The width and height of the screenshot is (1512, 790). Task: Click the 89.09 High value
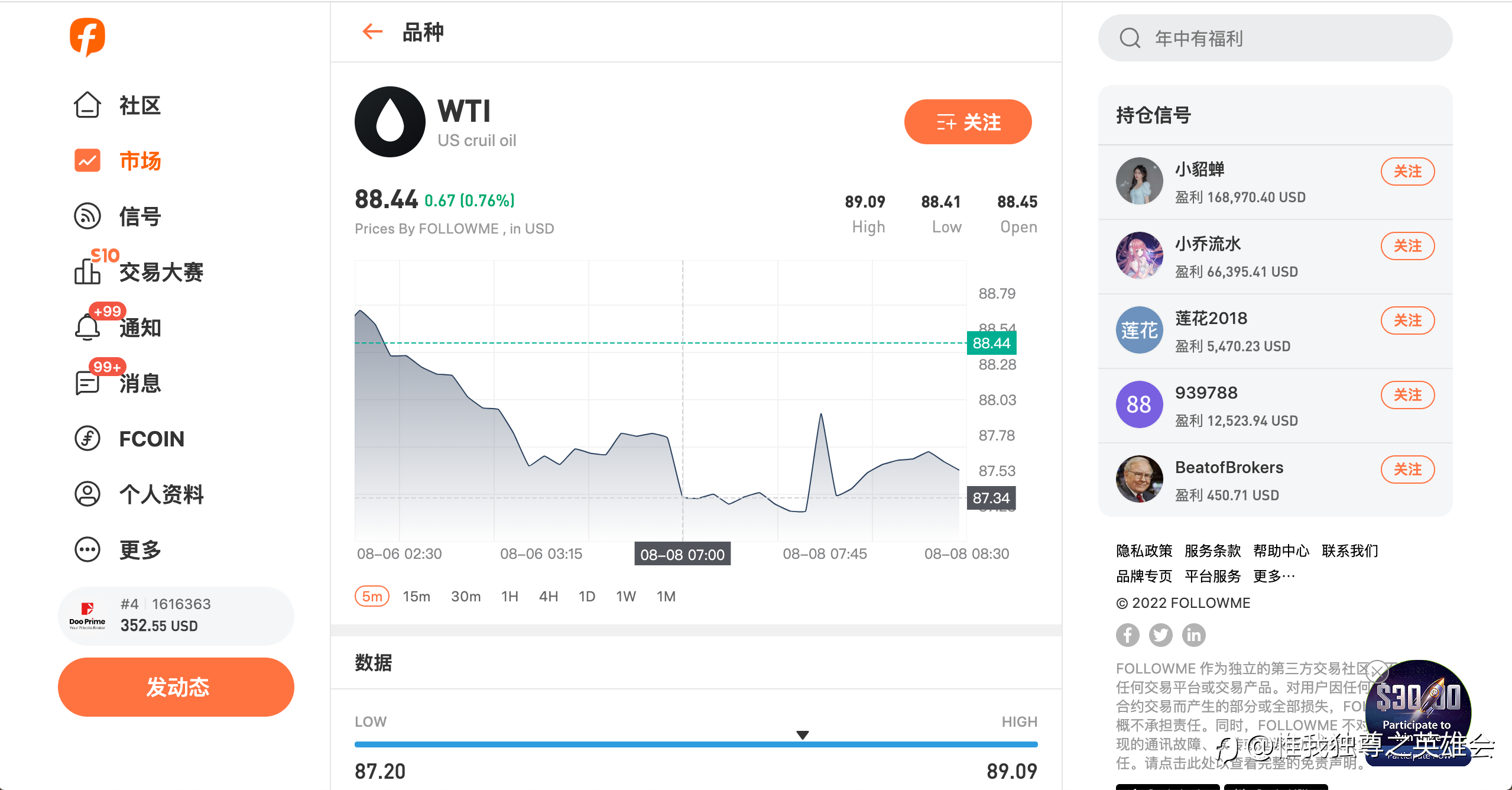coord(865,202)
